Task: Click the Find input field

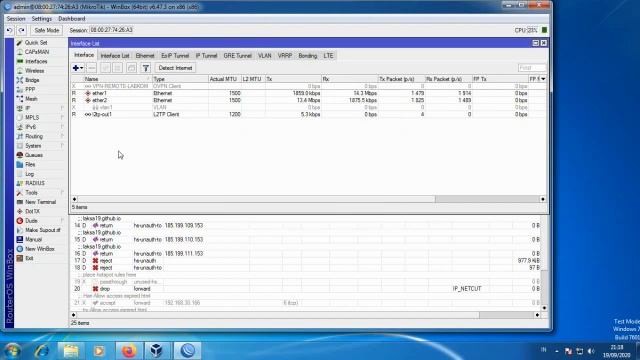Action: (x=532, y=68)
